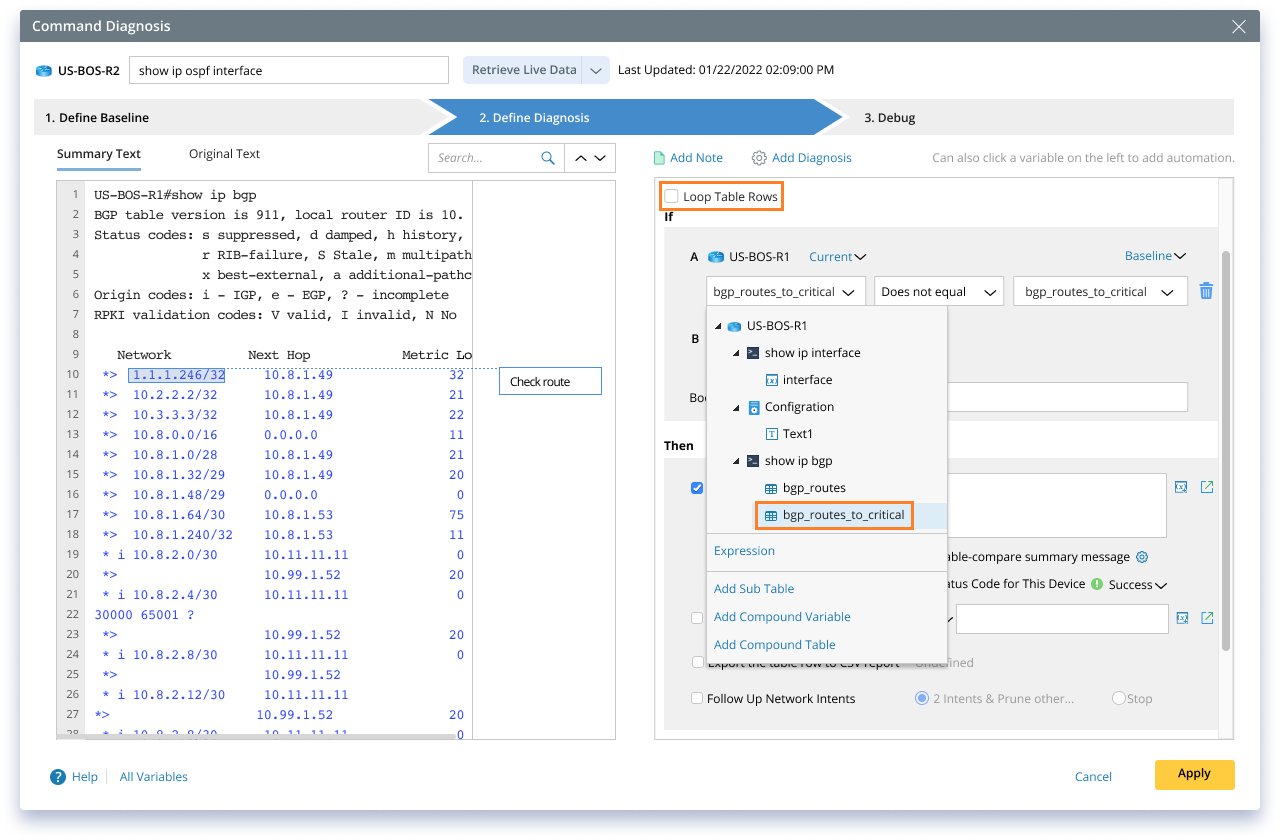Click the Check route label box
This screenshot has height=840, width=1280.
550,381
